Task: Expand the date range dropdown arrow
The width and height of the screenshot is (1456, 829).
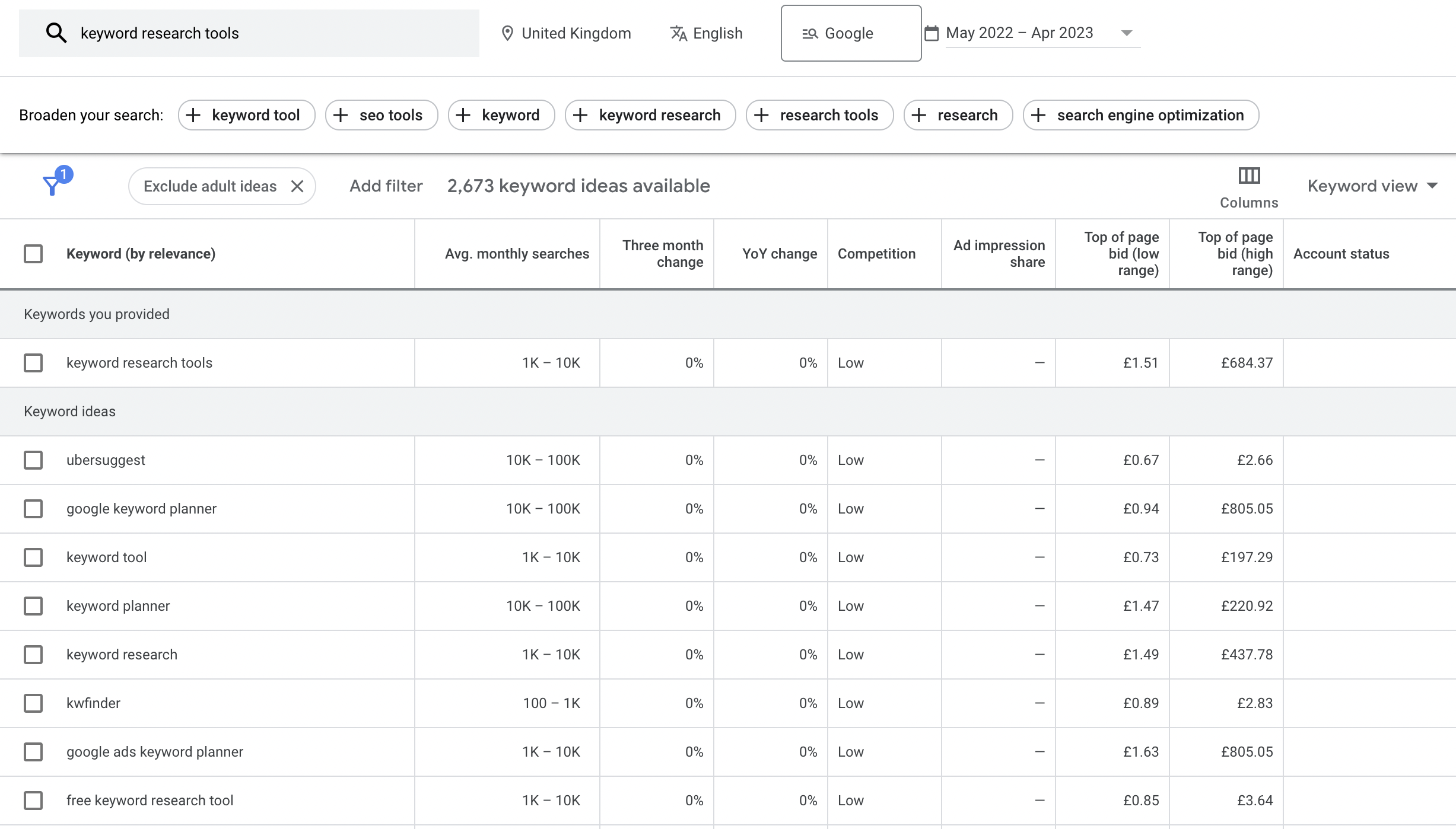Action: pos(1126,33)
